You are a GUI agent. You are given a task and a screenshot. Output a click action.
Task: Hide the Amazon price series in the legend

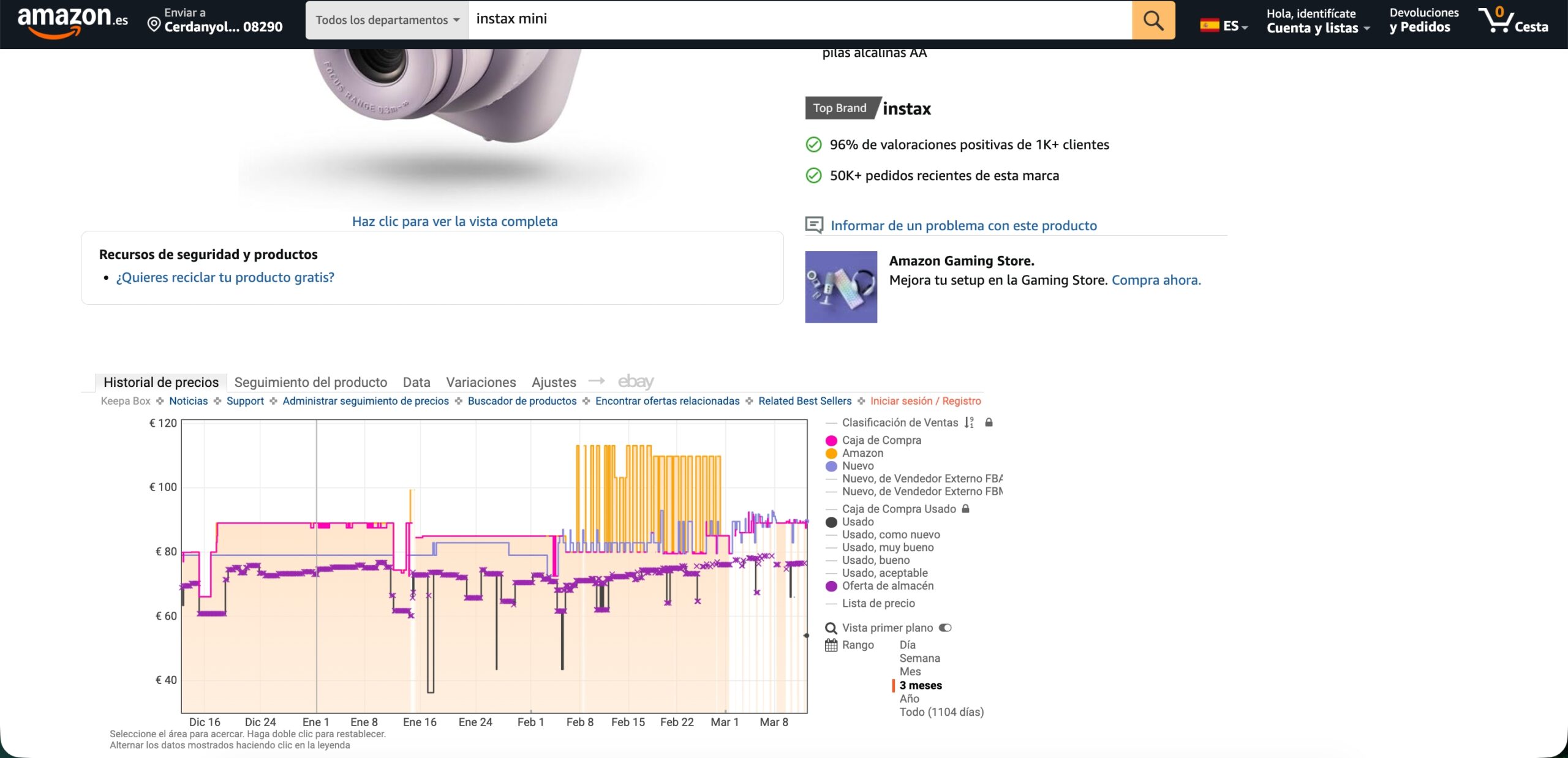861,453
